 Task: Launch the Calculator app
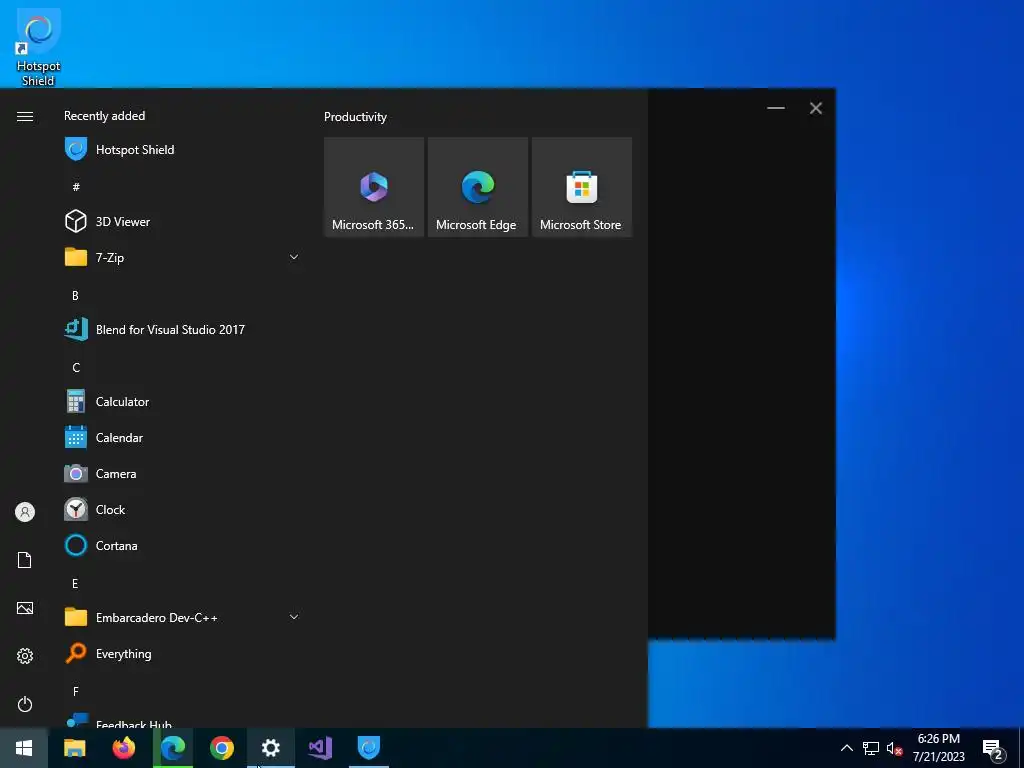[x=182, y=402]
